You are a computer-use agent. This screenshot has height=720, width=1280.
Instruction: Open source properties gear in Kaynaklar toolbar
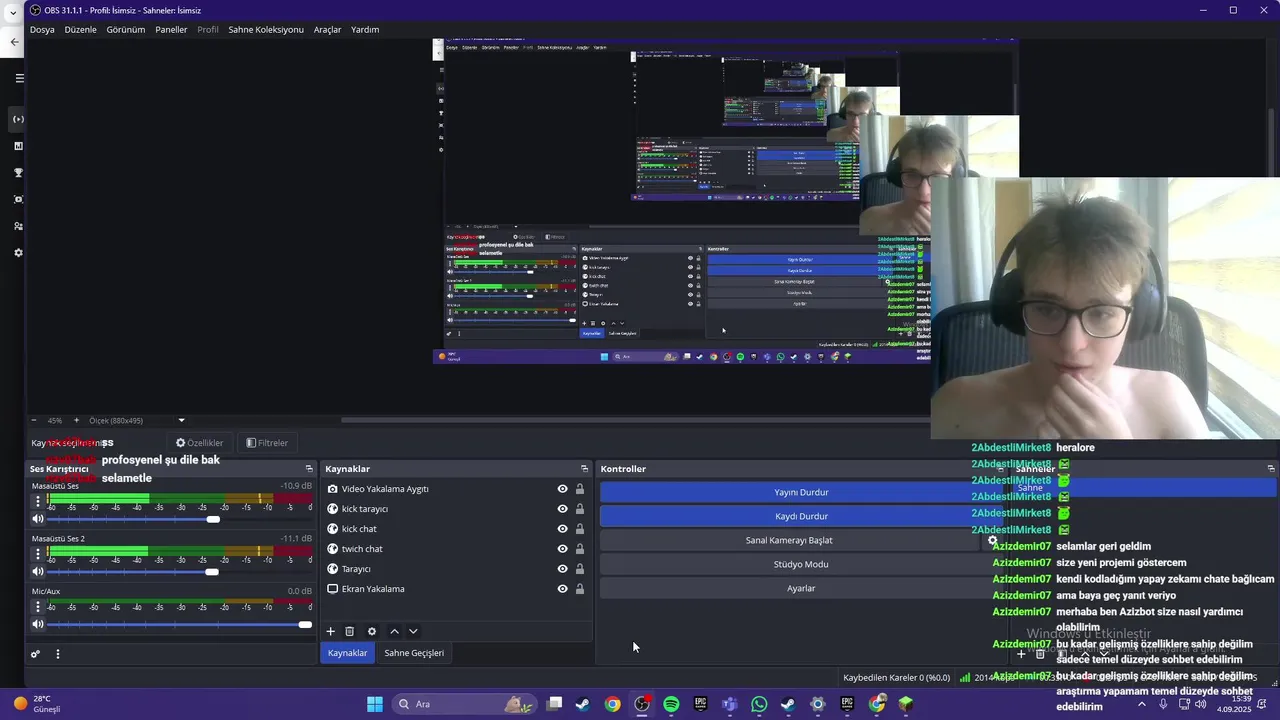[372, 631]
